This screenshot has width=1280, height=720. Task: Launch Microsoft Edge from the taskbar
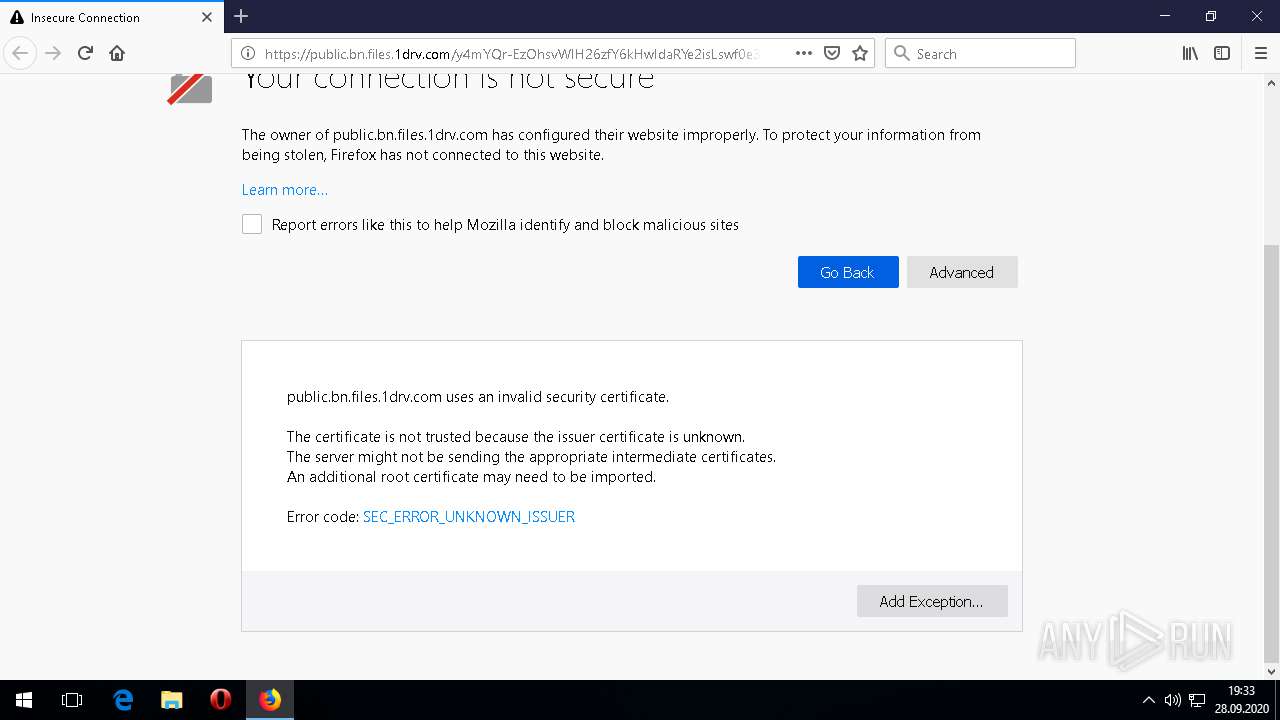[x=123, y=700]
